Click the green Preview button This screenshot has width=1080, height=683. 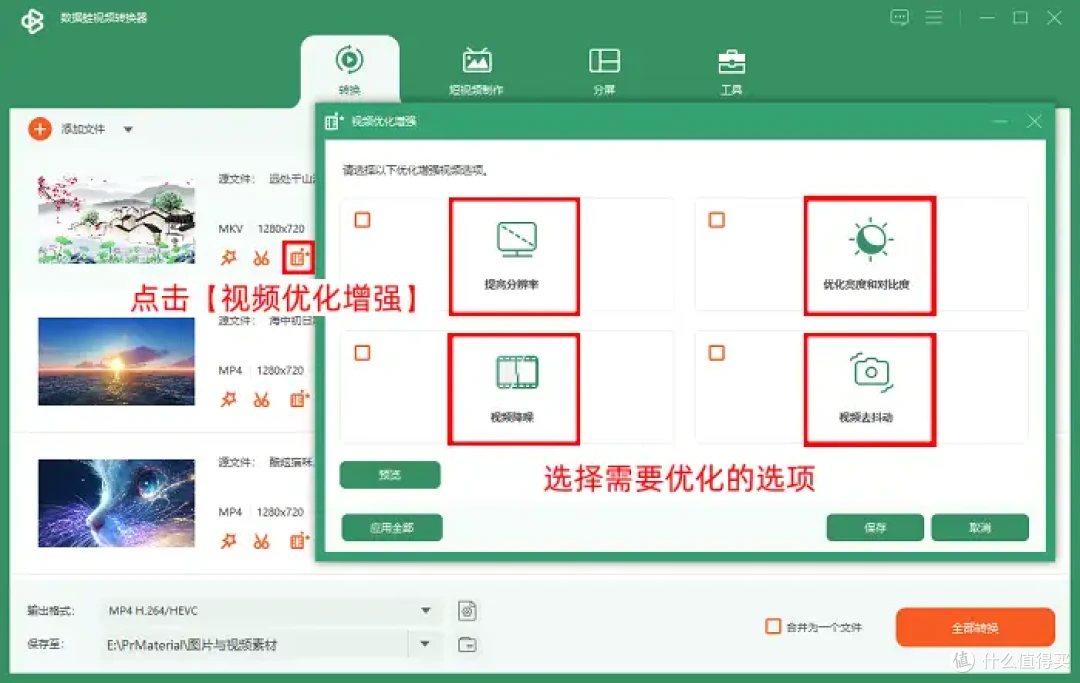390,474
